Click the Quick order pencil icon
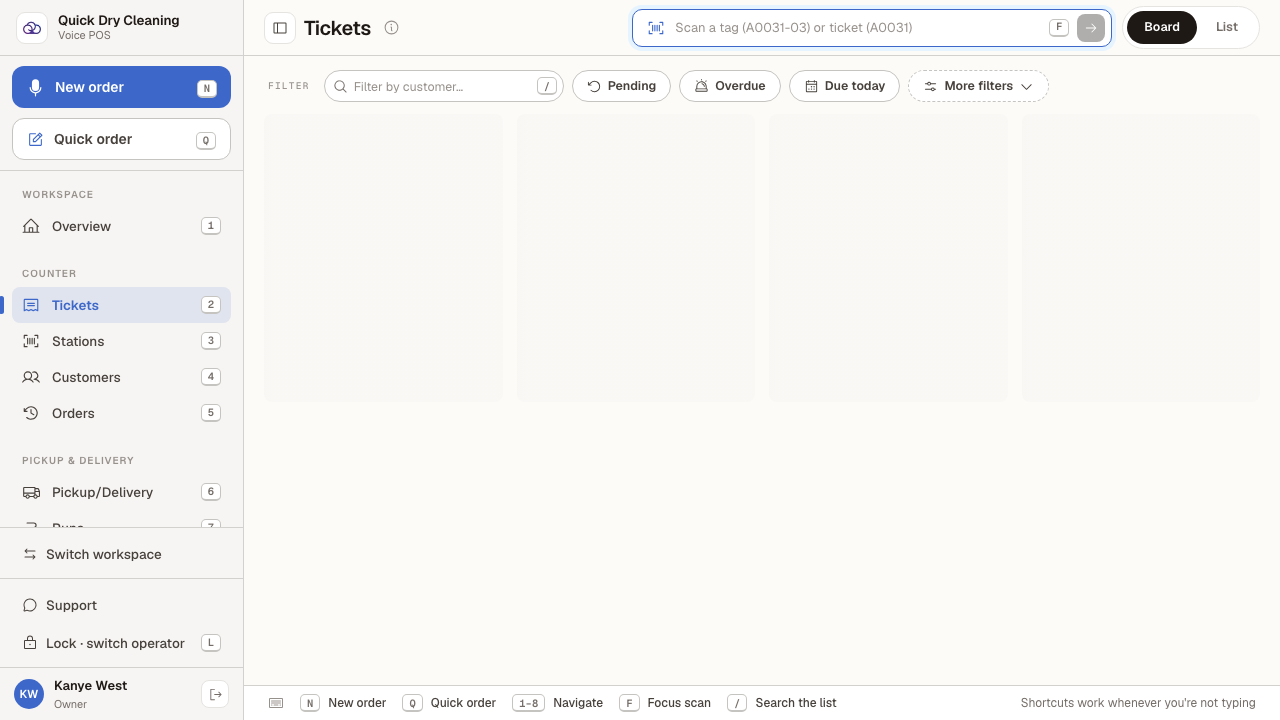This screenshot has height=720, width=1280. [x=36, y=139]
